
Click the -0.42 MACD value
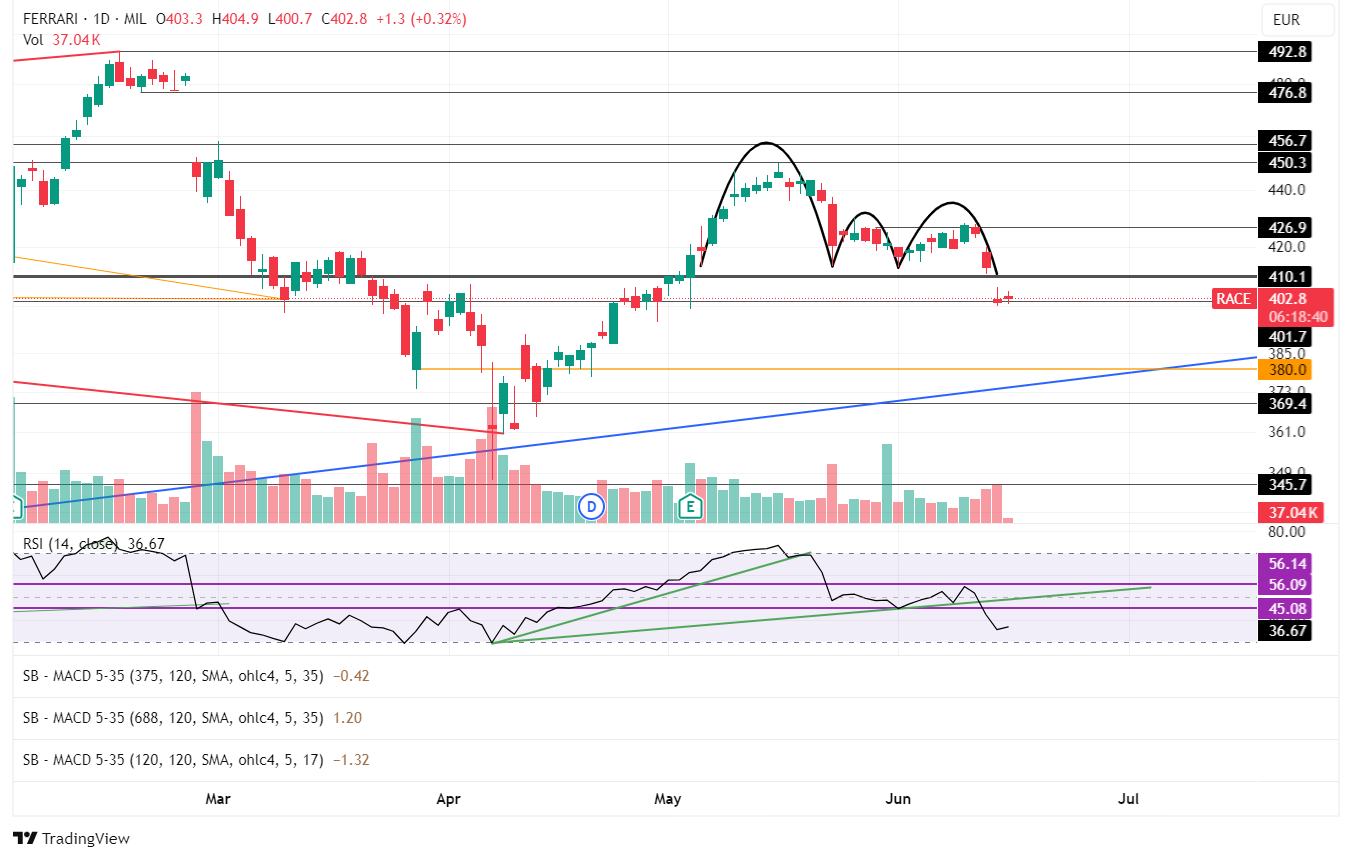(x=351, y=676)
